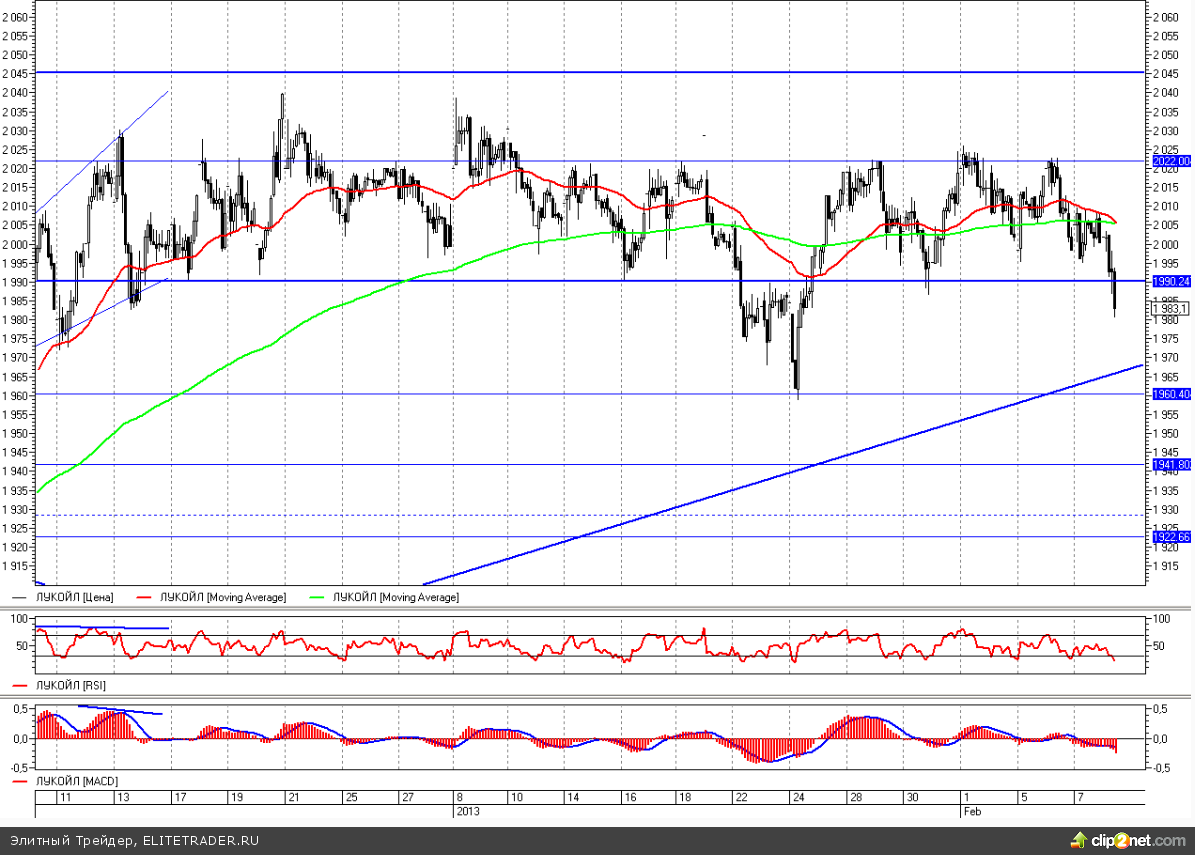Click the red RSI legend line marker

(x=21, y=686)
